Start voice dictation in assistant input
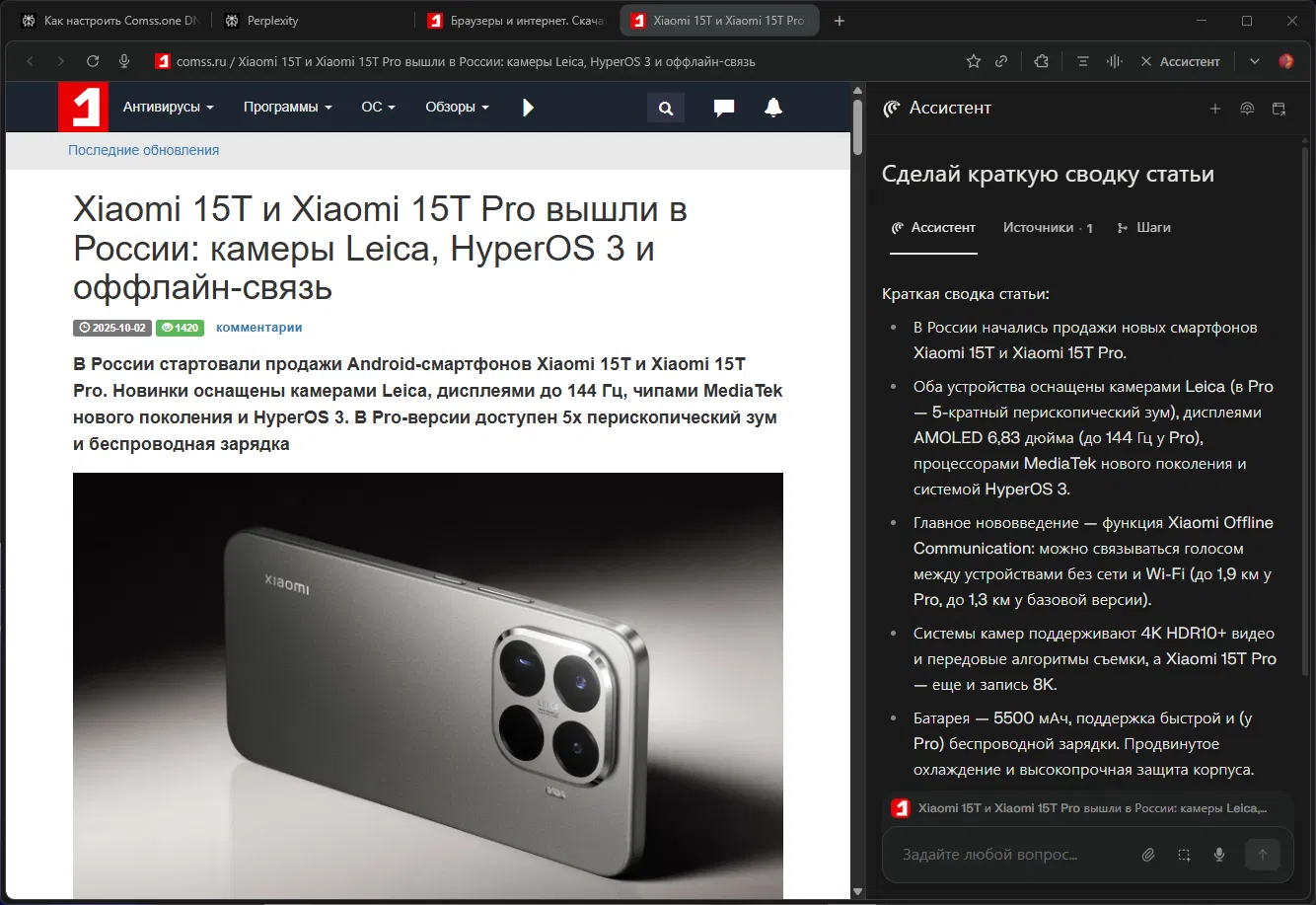1316x905 pixels. click(1219, 855)
